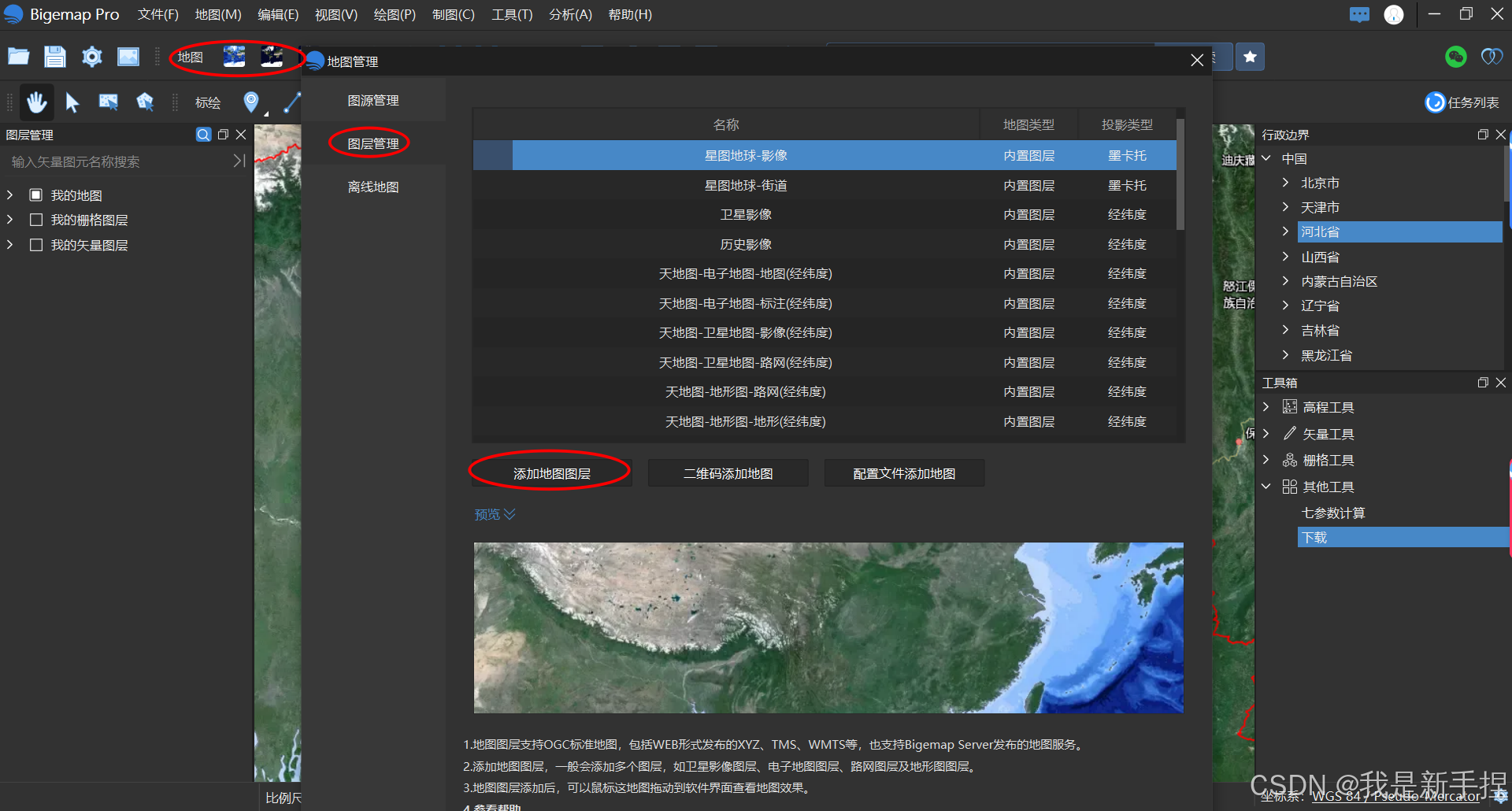Open the folder icon in main toolbar
The width and height of the screenshot is (1512, 811).
(19, 57)
